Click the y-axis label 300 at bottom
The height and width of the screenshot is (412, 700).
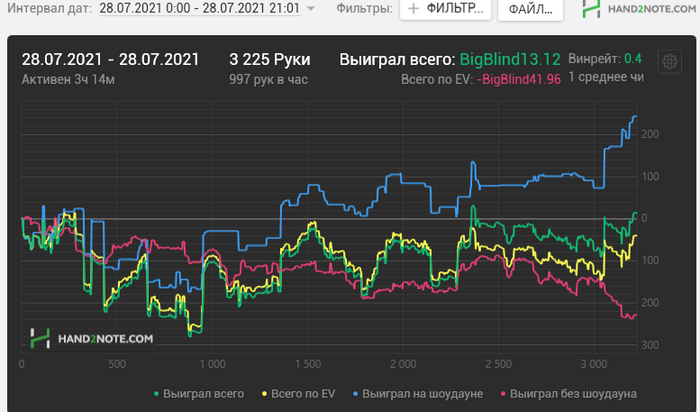tap(650, 345)
